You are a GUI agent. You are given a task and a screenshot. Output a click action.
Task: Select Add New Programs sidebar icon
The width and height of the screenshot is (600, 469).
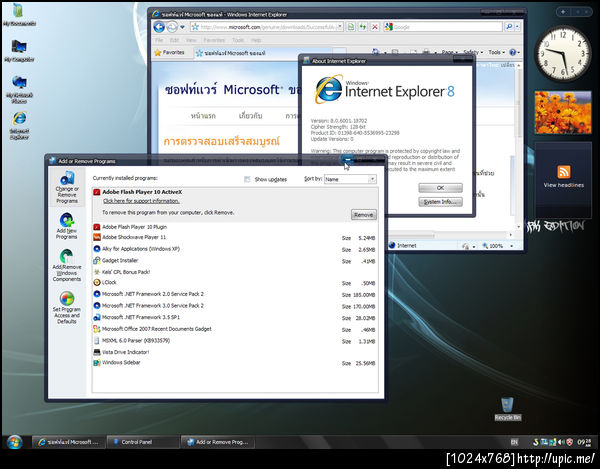pos(67,226)
